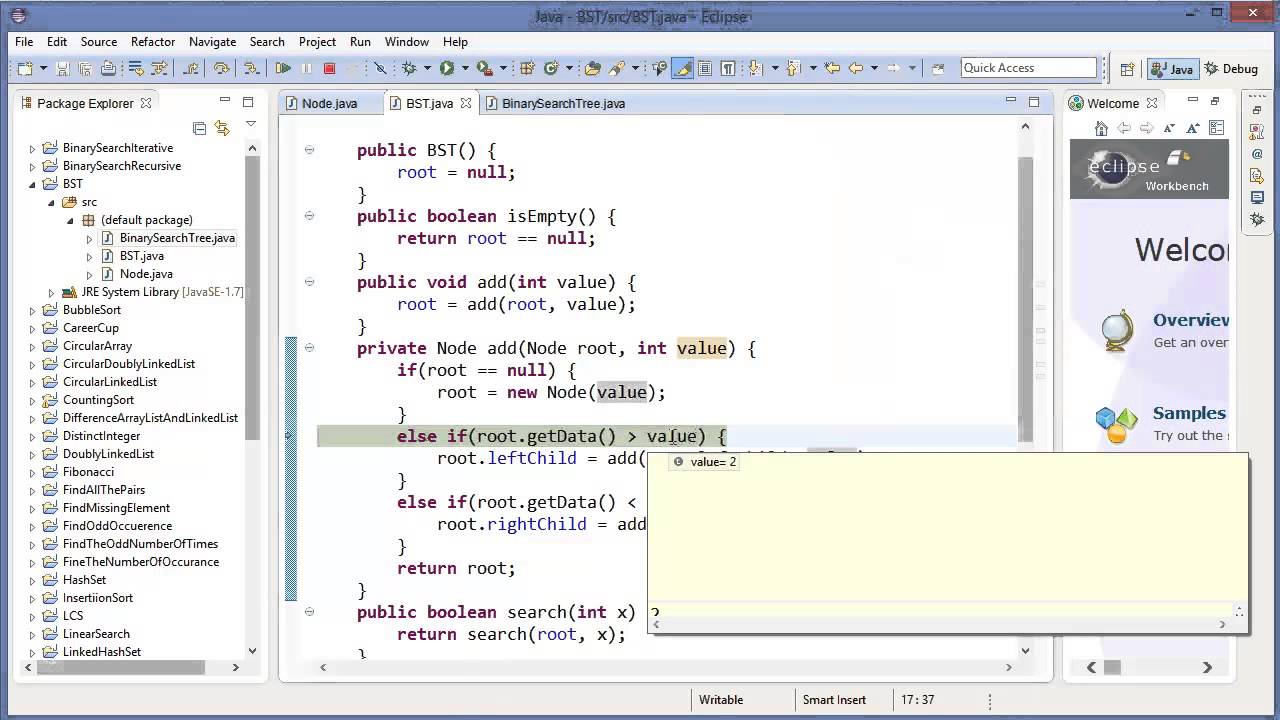Click the New Java Class icon
The image size is (1280, 720).
(551, 68)
